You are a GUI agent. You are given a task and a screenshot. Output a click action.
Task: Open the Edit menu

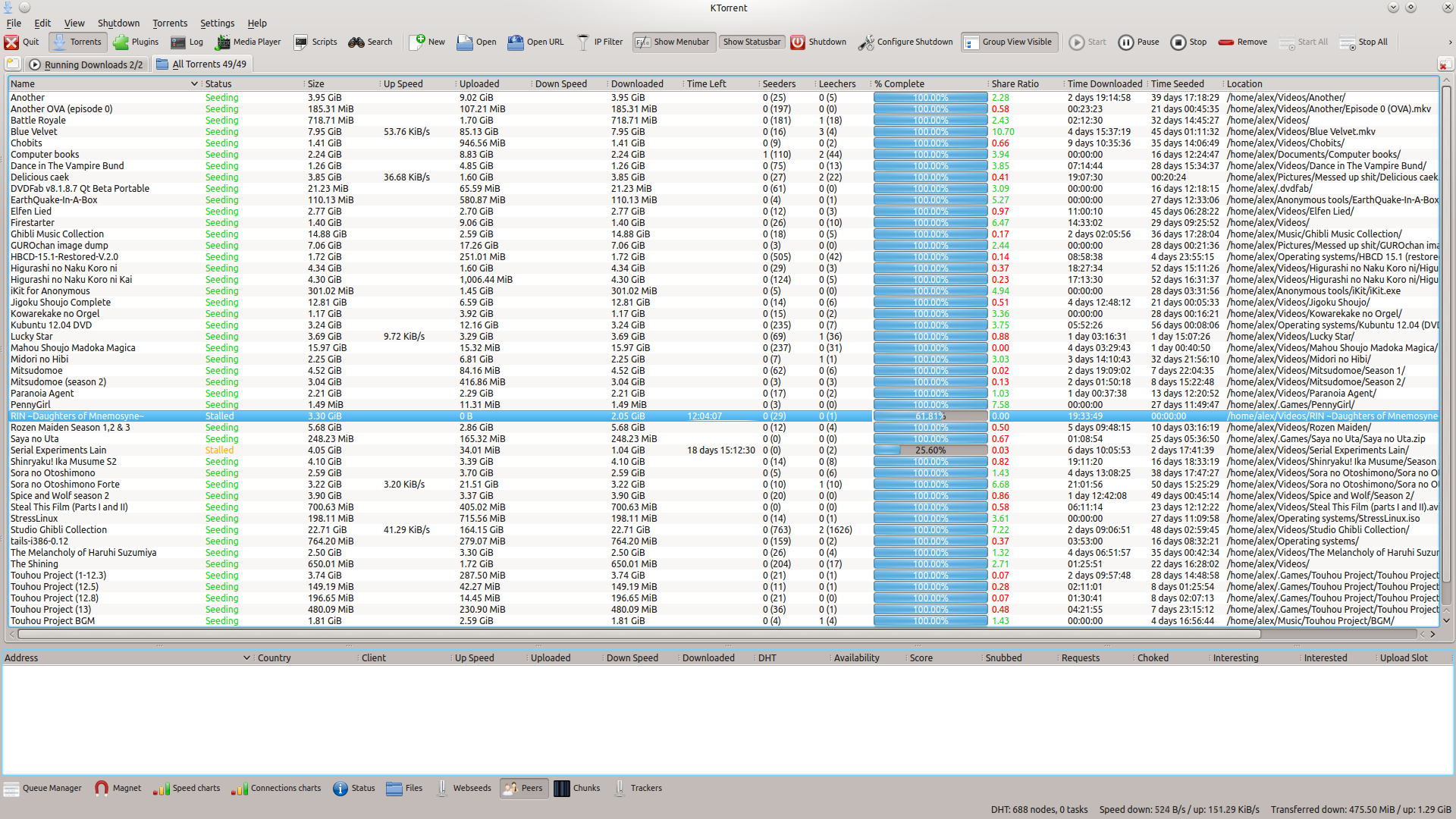(x=42, y=24)
